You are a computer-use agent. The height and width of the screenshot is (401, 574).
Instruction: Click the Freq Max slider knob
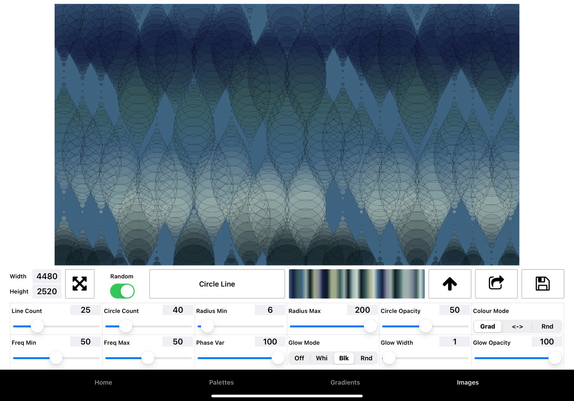(x=148, y=358)
